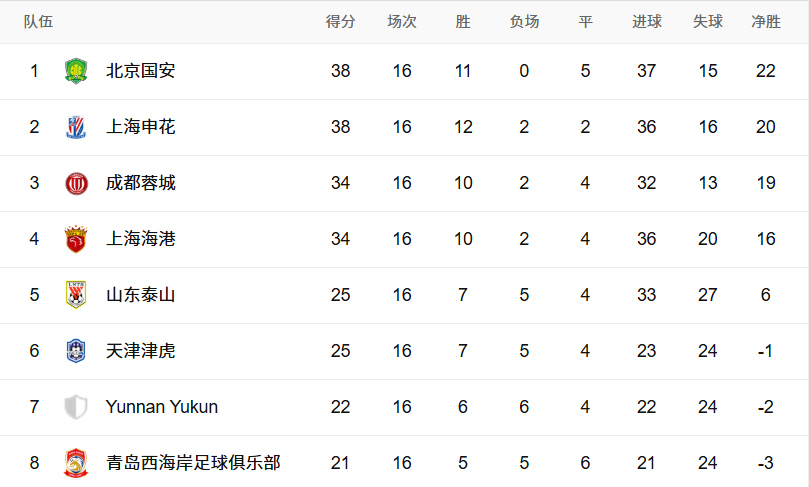
Task: Open the 山东泰山 team name
Action: click(140, 295)
